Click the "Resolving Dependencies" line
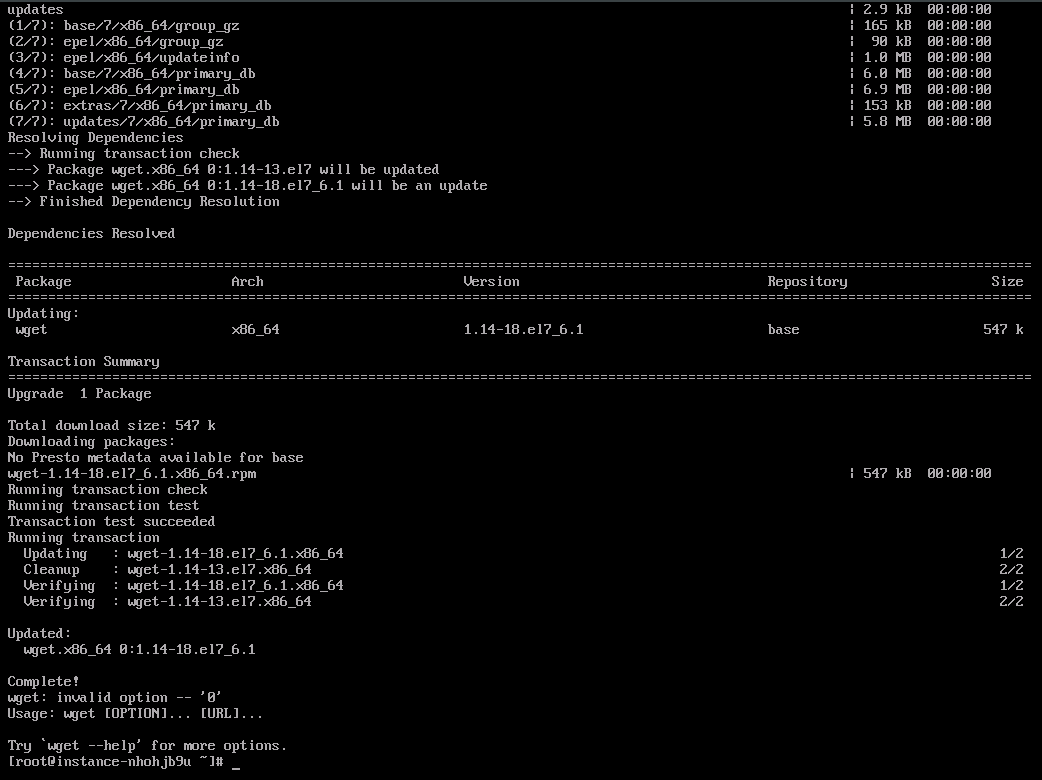Image resolution: width=1042 pixels, height=780 pixels. click(96, 138)
